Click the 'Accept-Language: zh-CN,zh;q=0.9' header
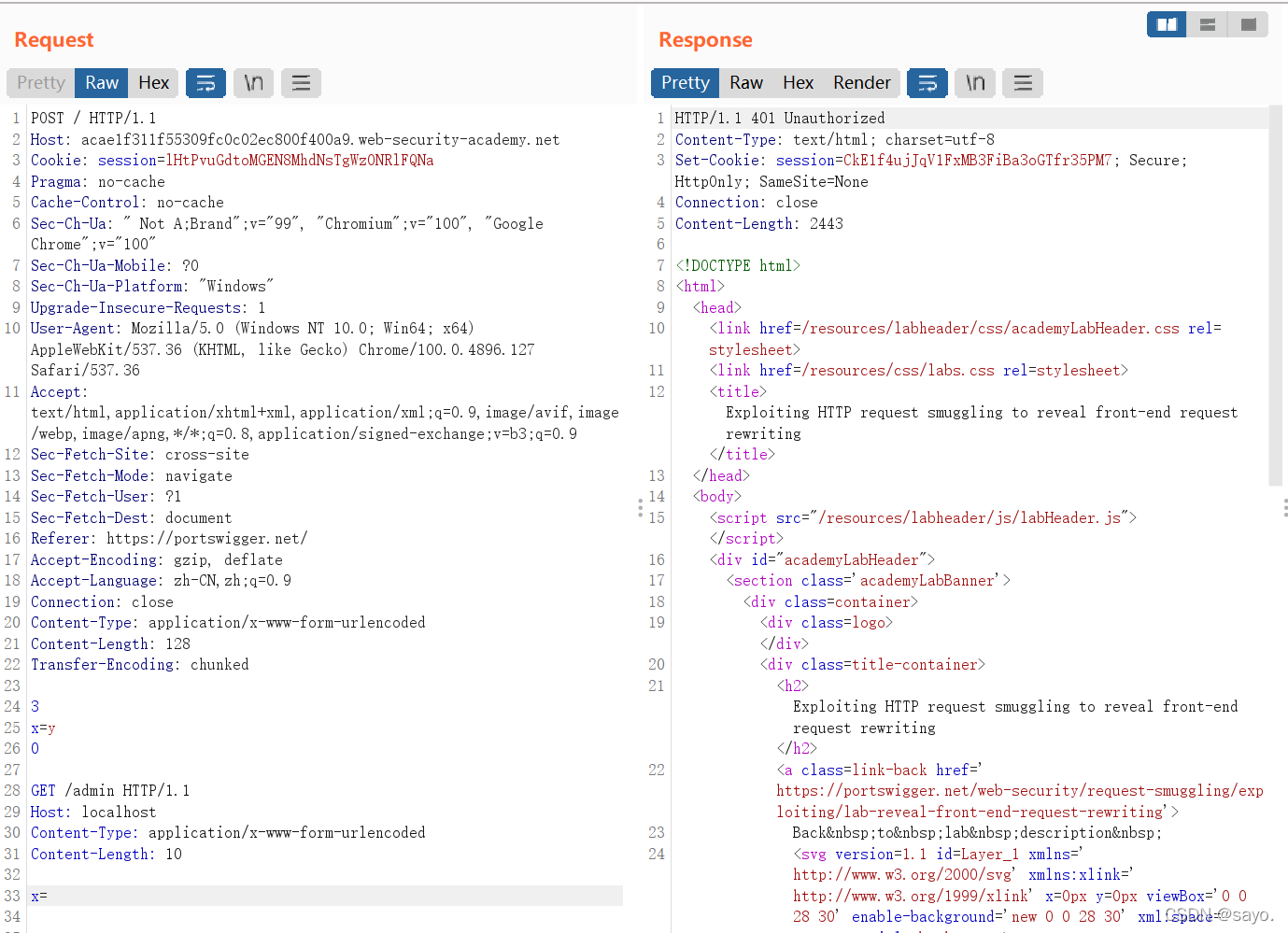Image resolution: width=1288 pixels, height=933 pixels. click(161, 581)
